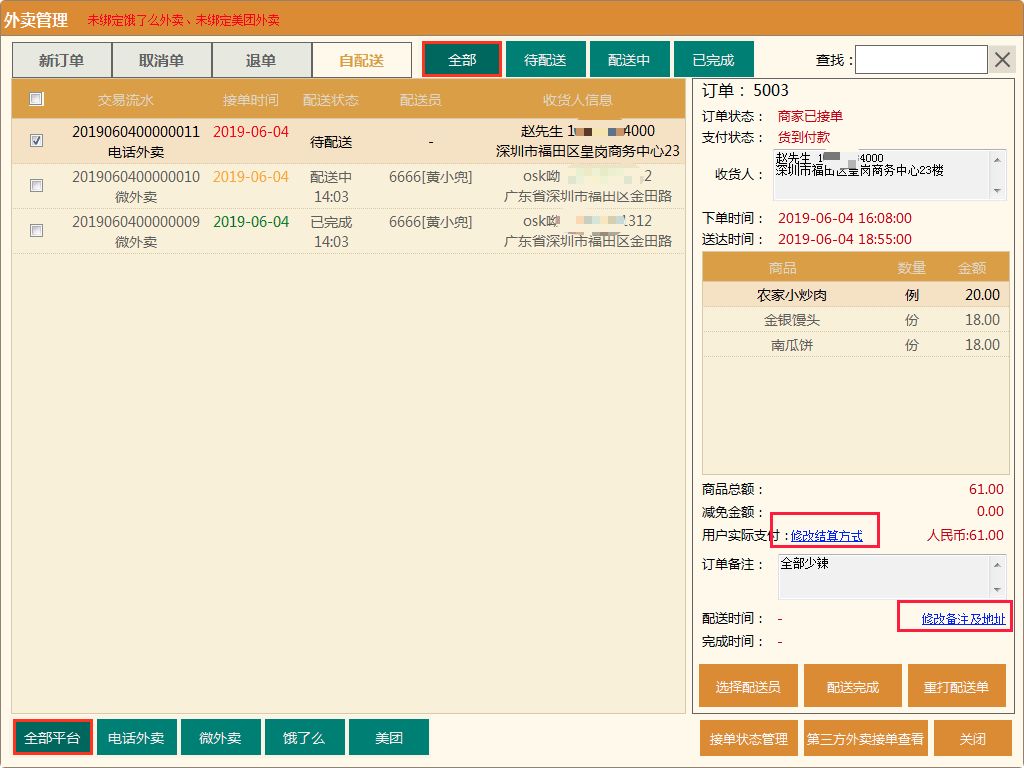The height and width of the screenshot is (768, 1024).
Task: Click the 数量 column header in item list
Action: click(912, 268)
